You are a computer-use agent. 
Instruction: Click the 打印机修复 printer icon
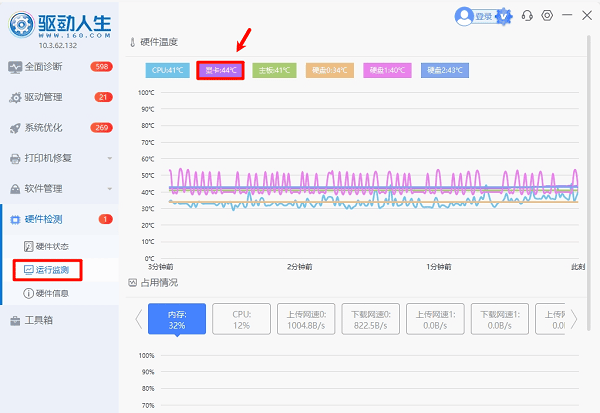(x=15, y=158)
